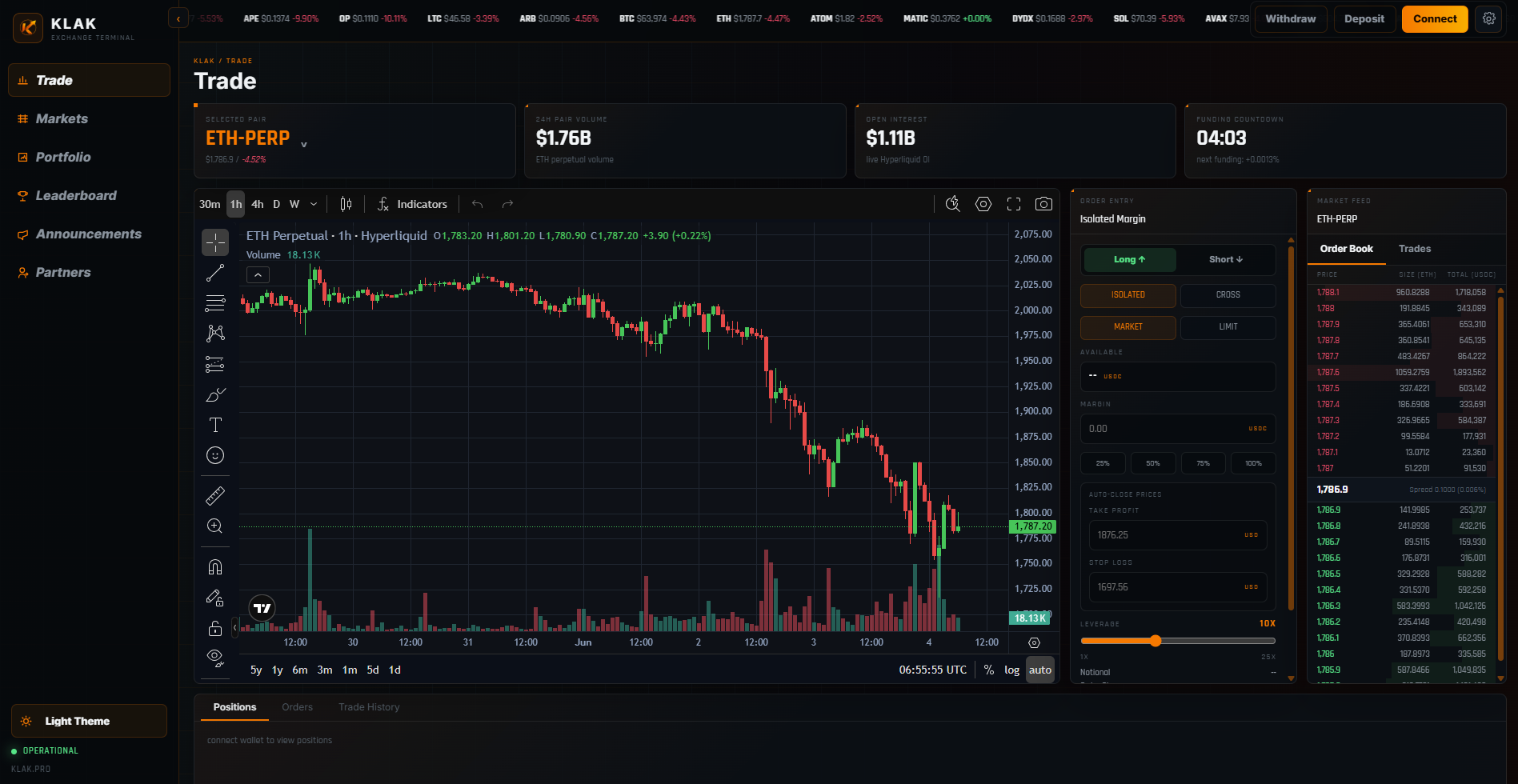Open price scale settings gear below axis
This screenshot has width=1518, height=784.
pos(1034,642)
